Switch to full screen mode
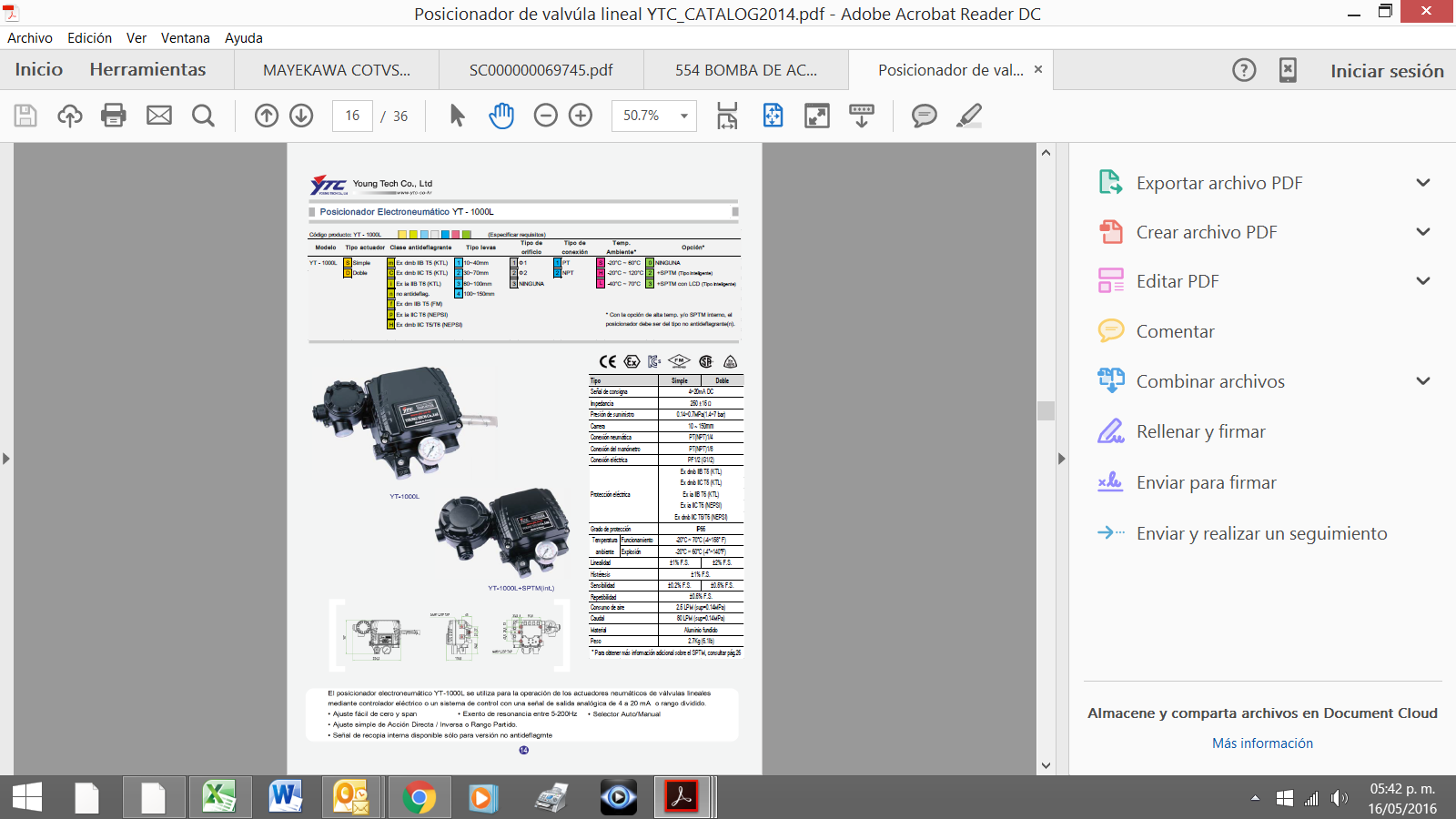Image resolution: width=1456 pixels, height=819 pixels. tap(817, 116)
